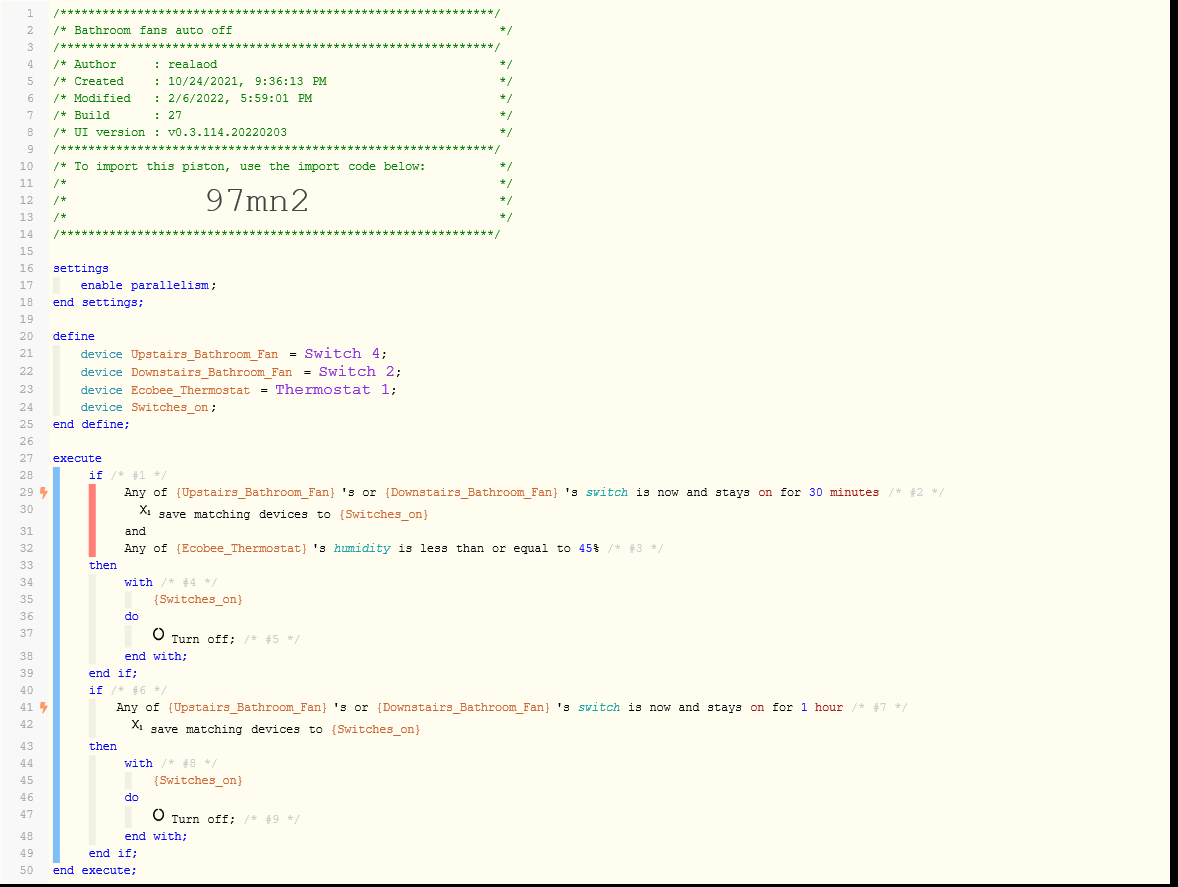This screenshot has height=887, width=1178.
Task: Click the 45% humidity threshold value
Action: coord(639,547)
